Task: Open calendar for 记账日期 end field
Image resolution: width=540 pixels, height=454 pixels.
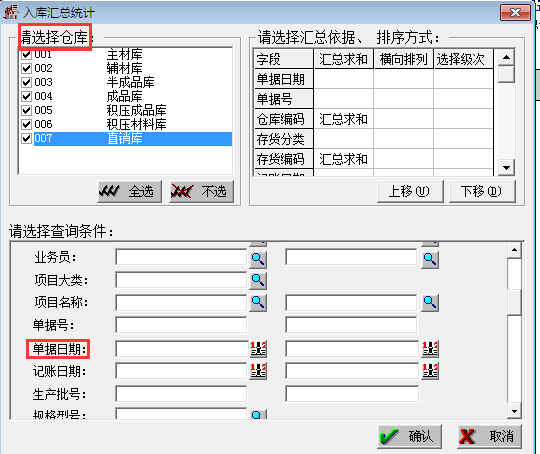Action: coord(430,371)
